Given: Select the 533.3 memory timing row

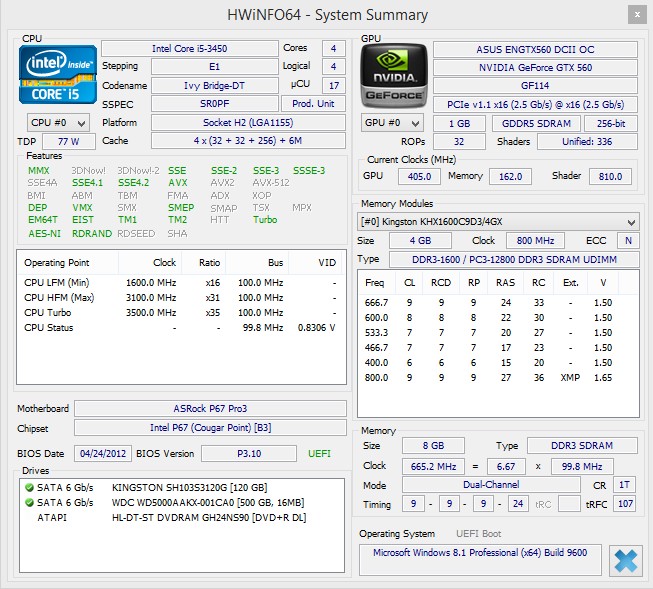Looking at the screenshot, I should click(x=498, y=333).
